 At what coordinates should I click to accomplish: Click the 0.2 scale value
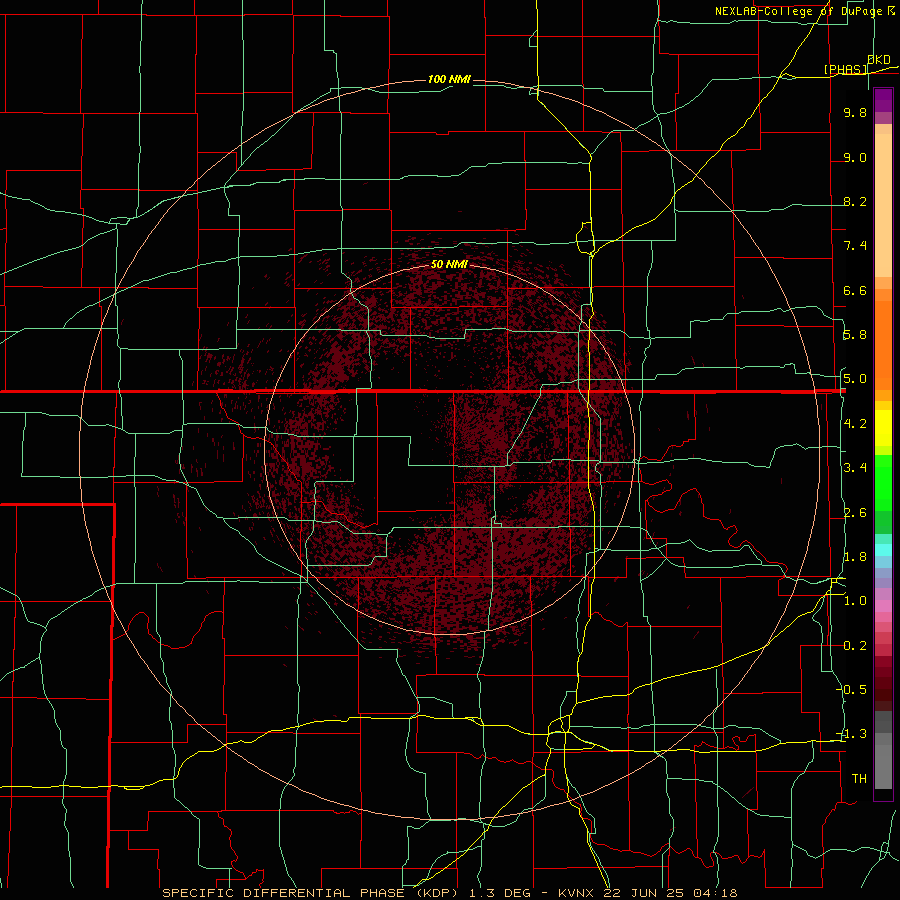point(855,646)
